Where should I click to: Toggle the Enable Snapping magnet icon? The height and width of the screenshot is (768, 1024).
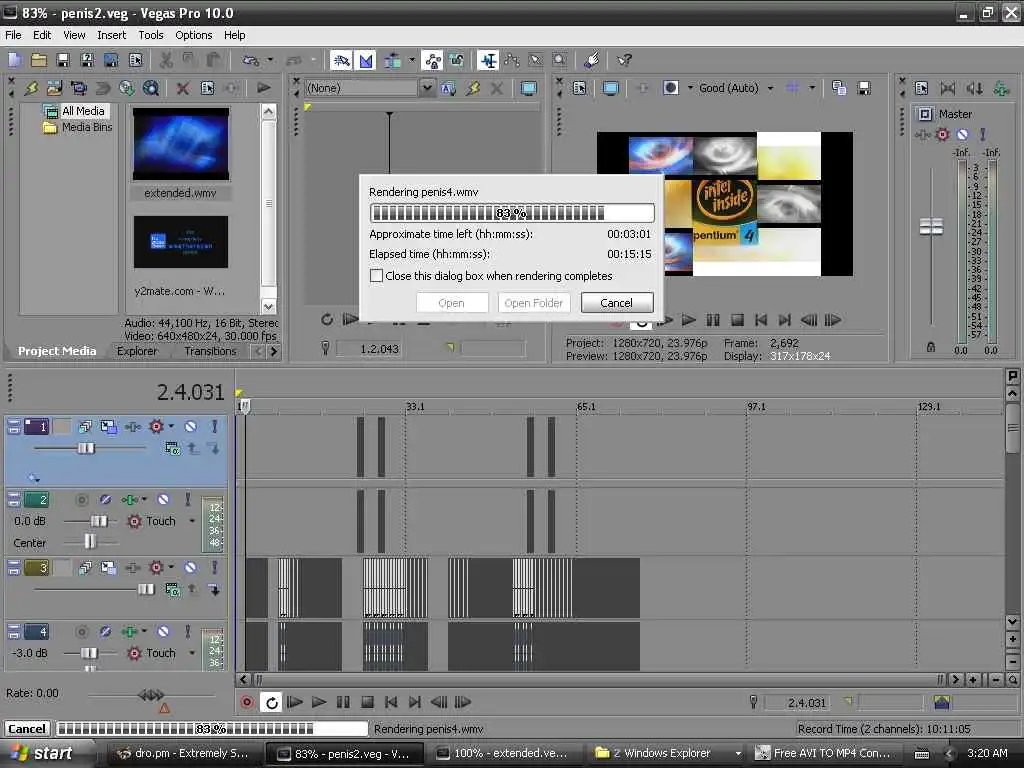coord(342,61)
